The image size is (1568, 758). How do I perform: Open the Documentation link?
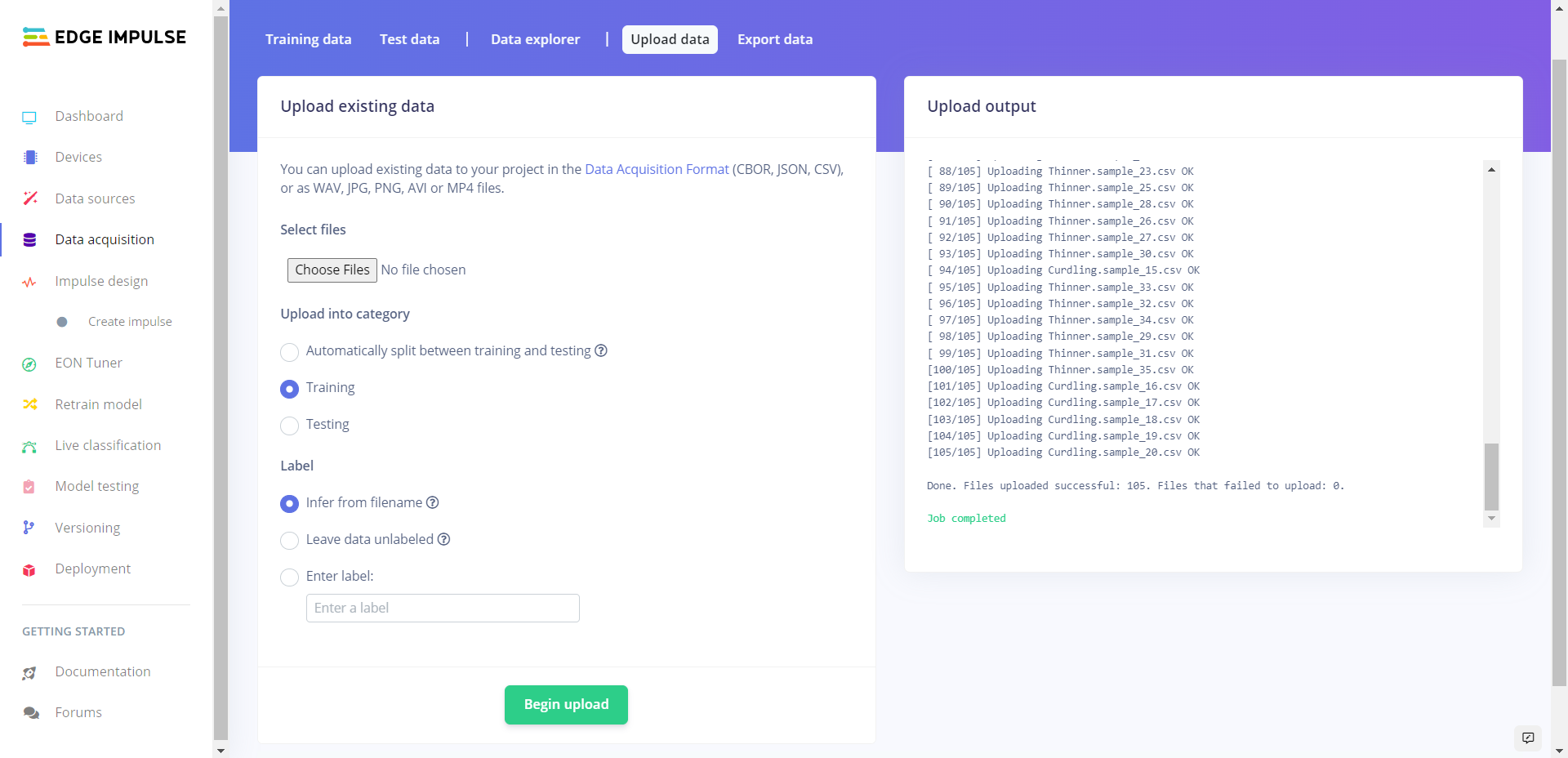(x=103, y=671)
